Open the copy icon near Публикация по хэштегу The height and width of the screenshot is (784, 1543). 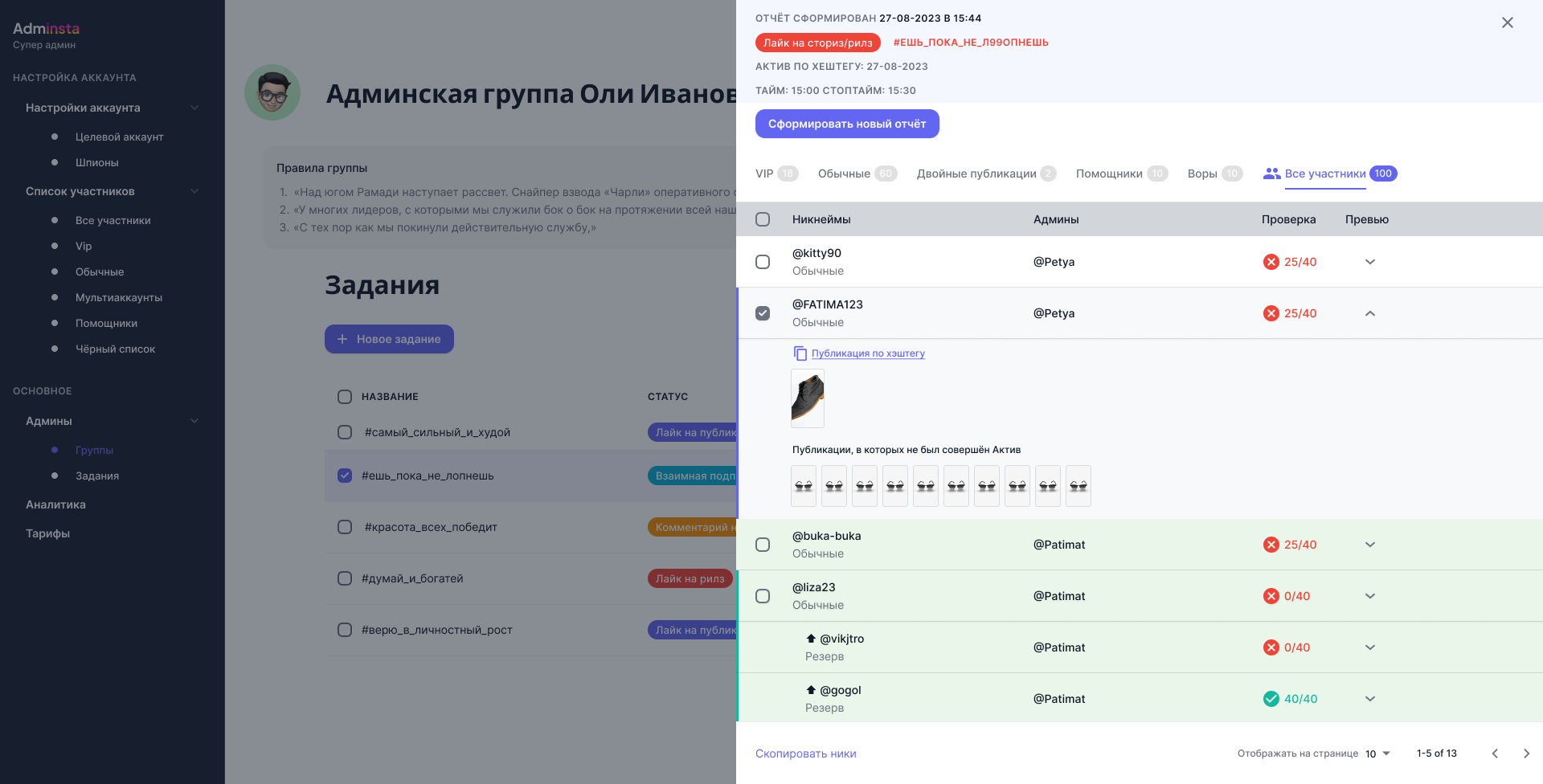point(800,353)
